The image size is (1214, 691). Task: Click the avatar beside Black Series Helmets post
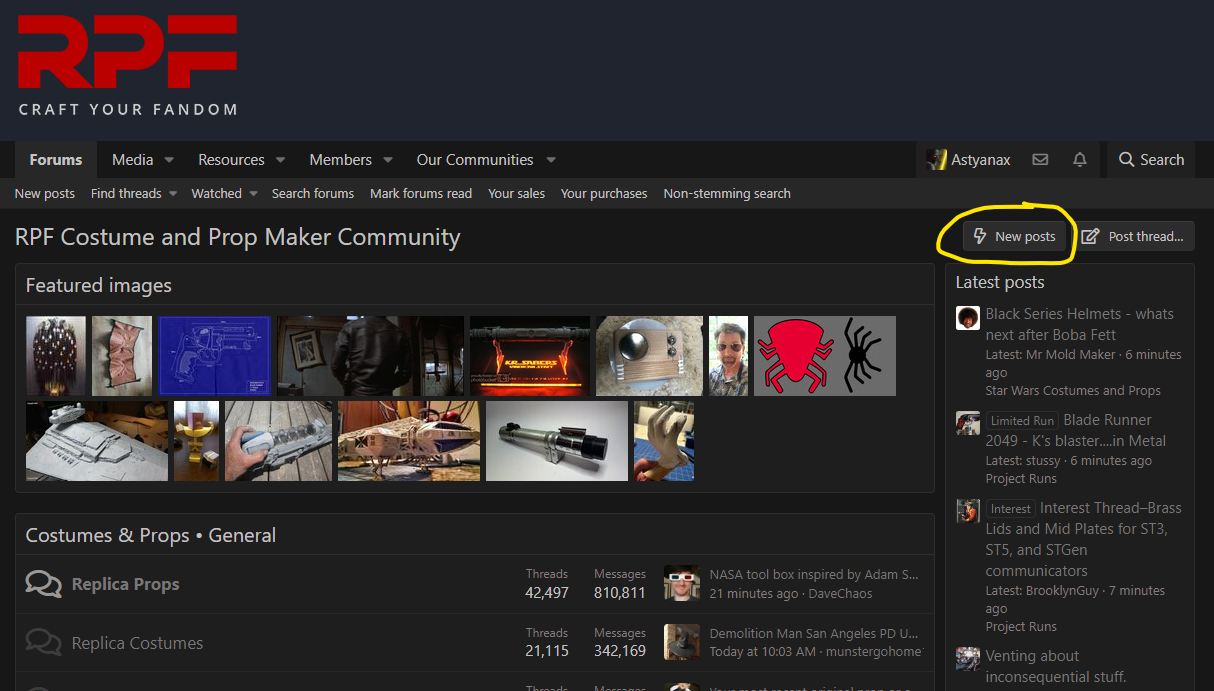(967, 318)
